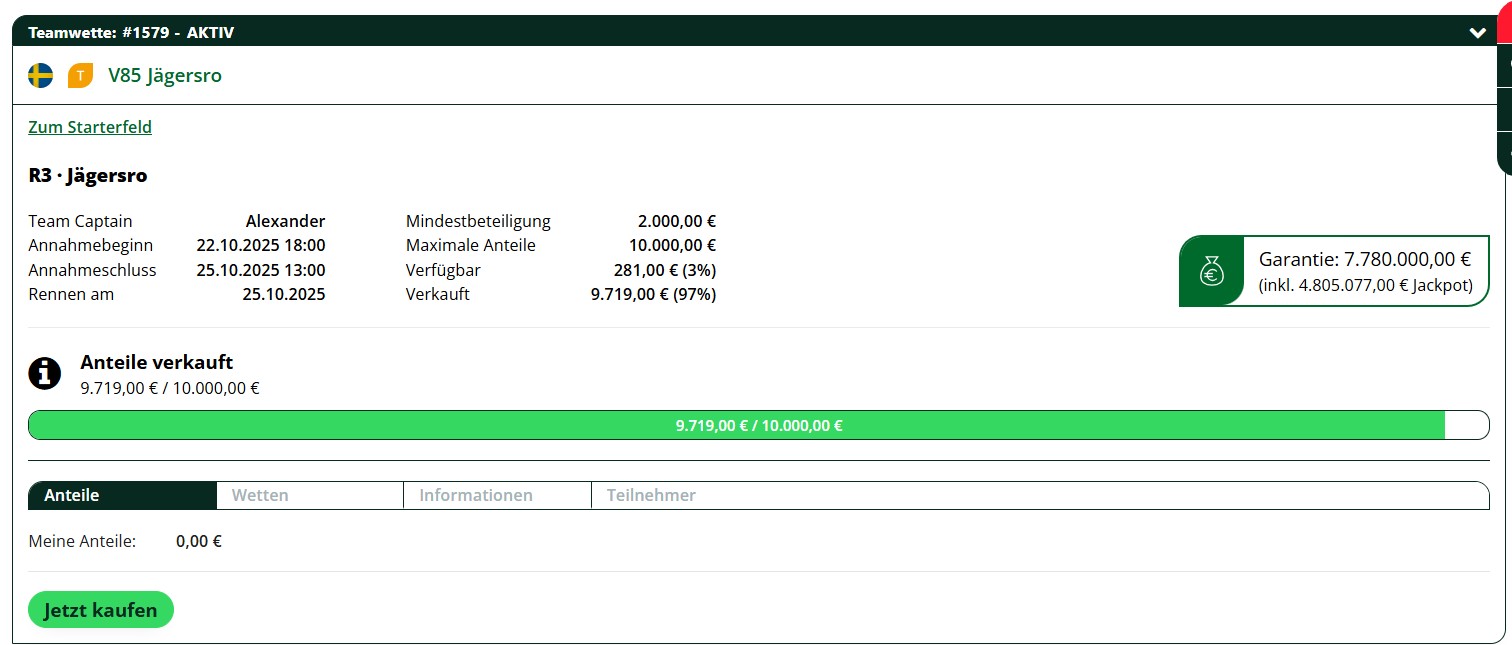Viewport: 1512px width, 645px height.
Task: Click the green filled shares progress bar
Action: (x=736, y=425)
